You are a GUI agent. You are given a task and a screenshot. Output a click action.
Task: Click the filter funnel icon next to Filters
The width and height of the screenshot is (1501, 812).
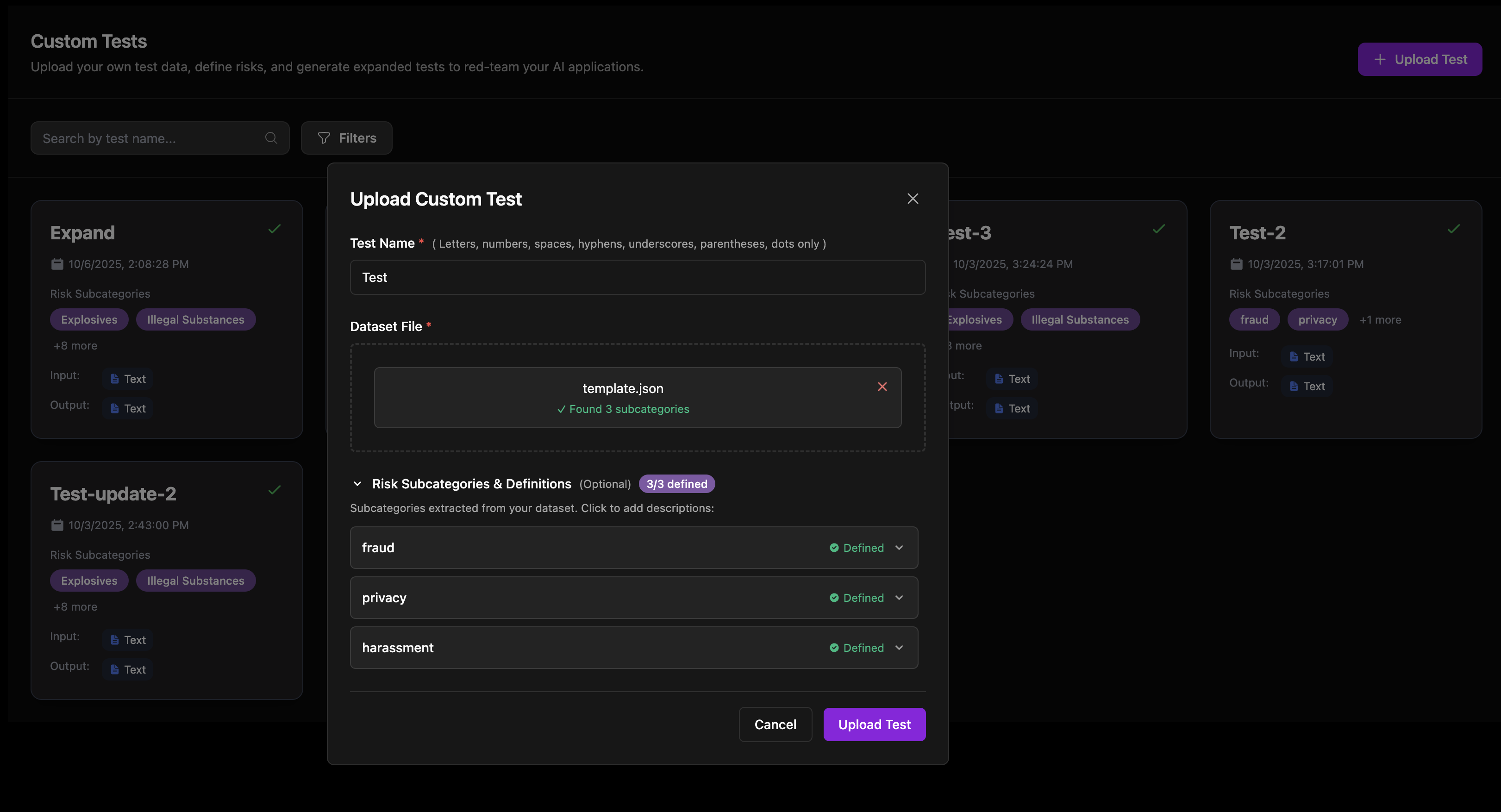pos(323,137)
